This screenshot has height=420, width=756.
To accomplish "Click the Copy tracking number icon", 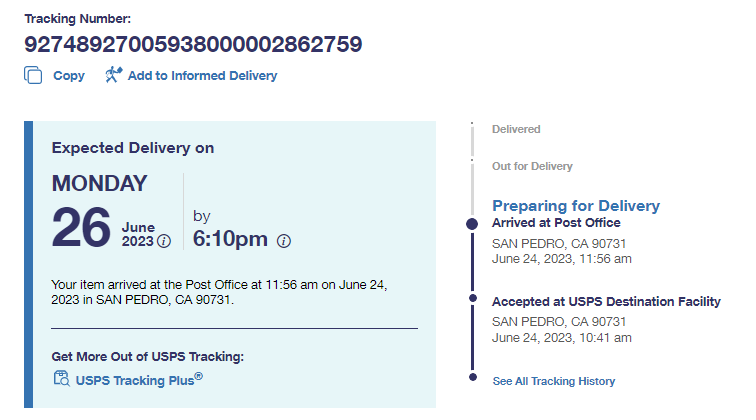I will tap(34, 75).
